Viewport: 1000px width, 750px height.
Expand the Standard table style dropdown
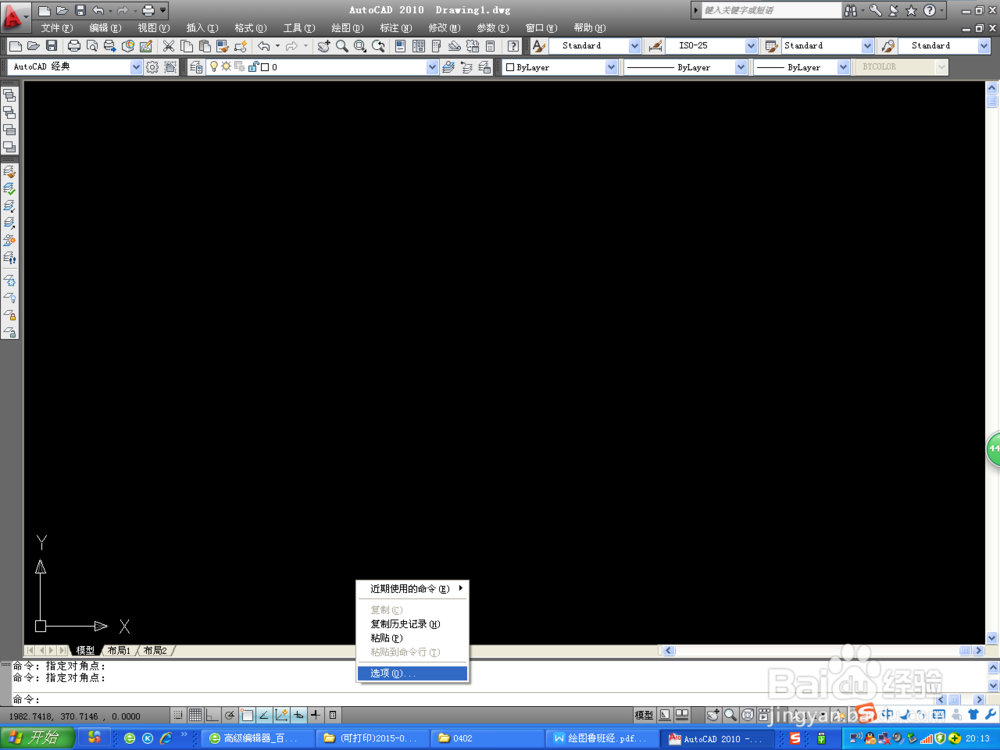(x=867, y=46)
